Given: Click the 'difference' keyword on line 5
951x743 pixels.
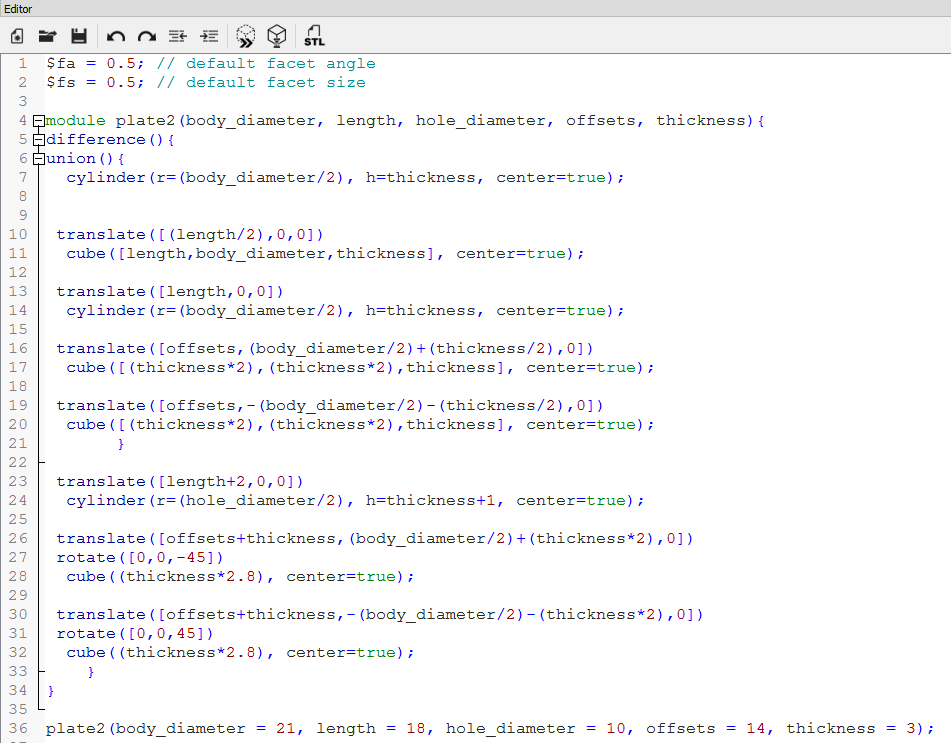Looking at the screenshot, I should [x=96, y=140].
